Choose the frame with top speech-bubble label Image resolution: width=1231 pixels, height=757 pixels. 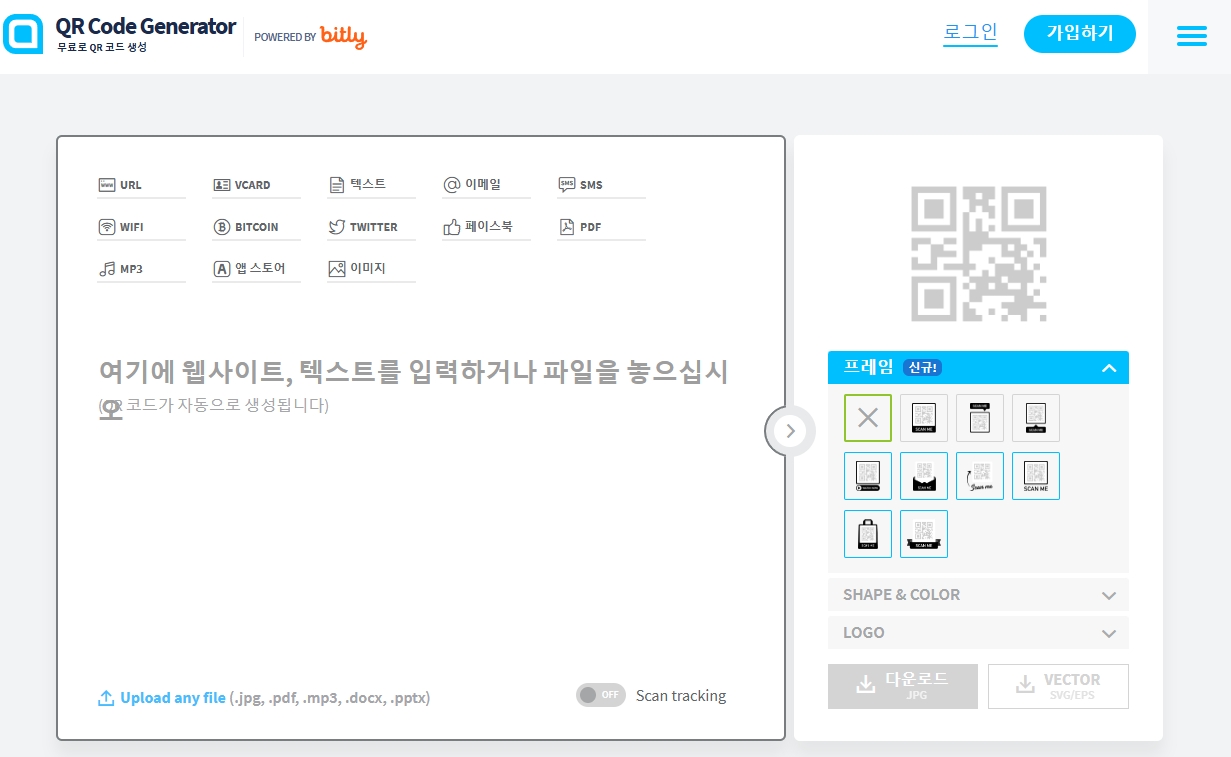[x=980, y=418]
